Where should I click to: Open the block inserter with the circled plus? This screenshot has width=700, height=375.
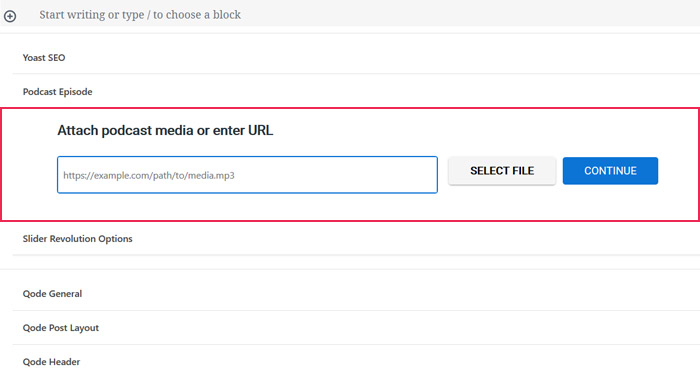[x=10, y=17]
